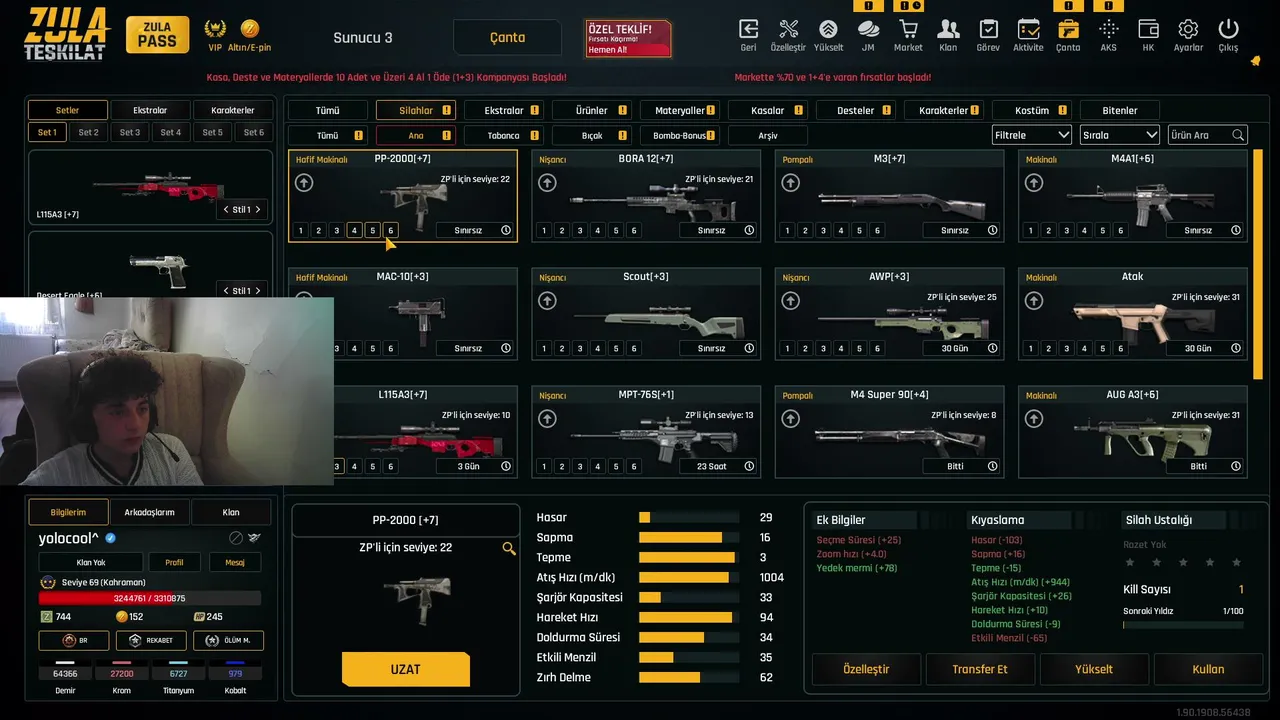Click previous style arrow for L115A3
1280x720 pixels.
(x=226, y=210)
